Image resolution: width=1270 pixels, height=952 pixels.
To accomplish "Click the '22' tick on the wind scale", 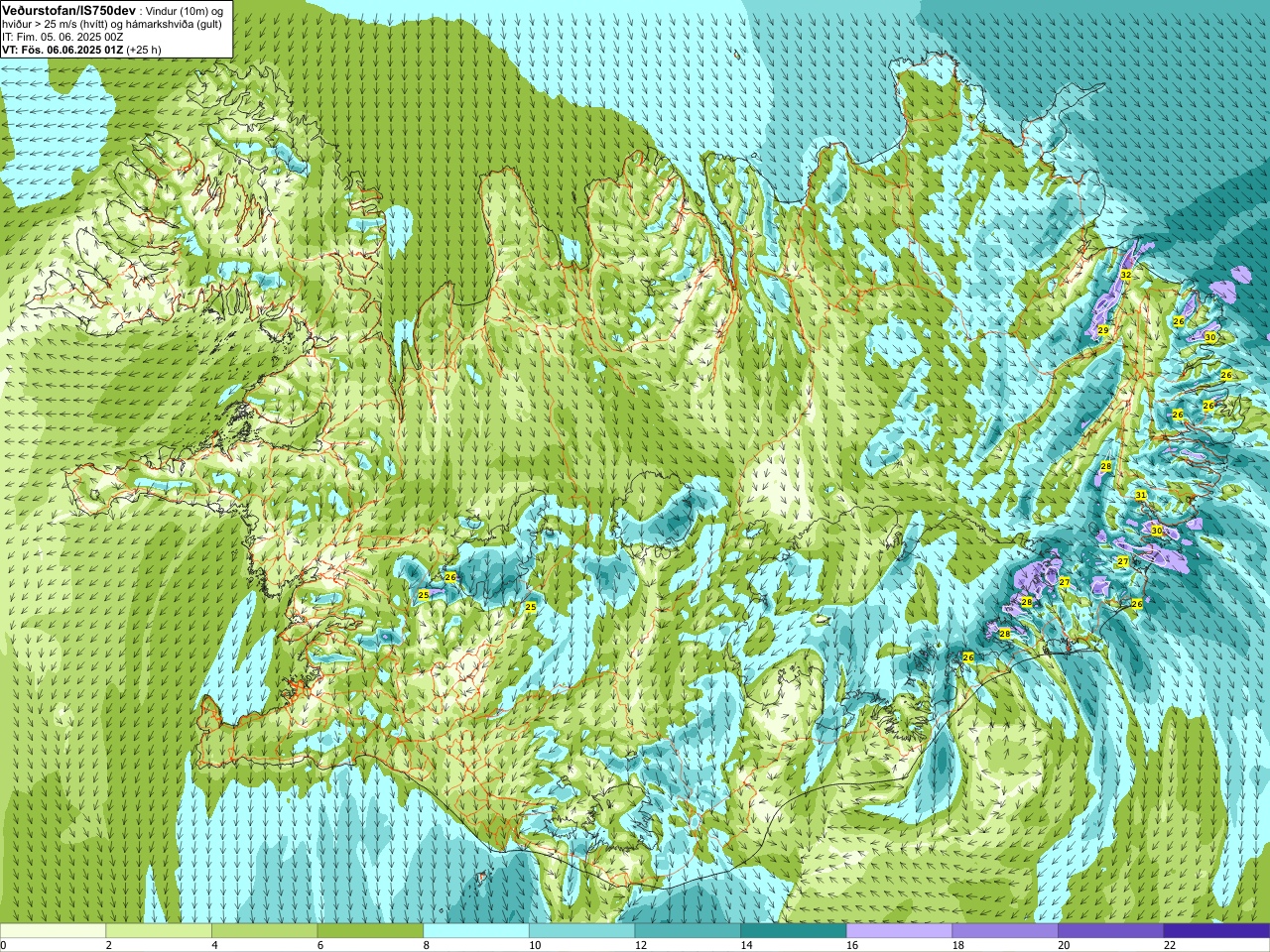I will 1170,946.
